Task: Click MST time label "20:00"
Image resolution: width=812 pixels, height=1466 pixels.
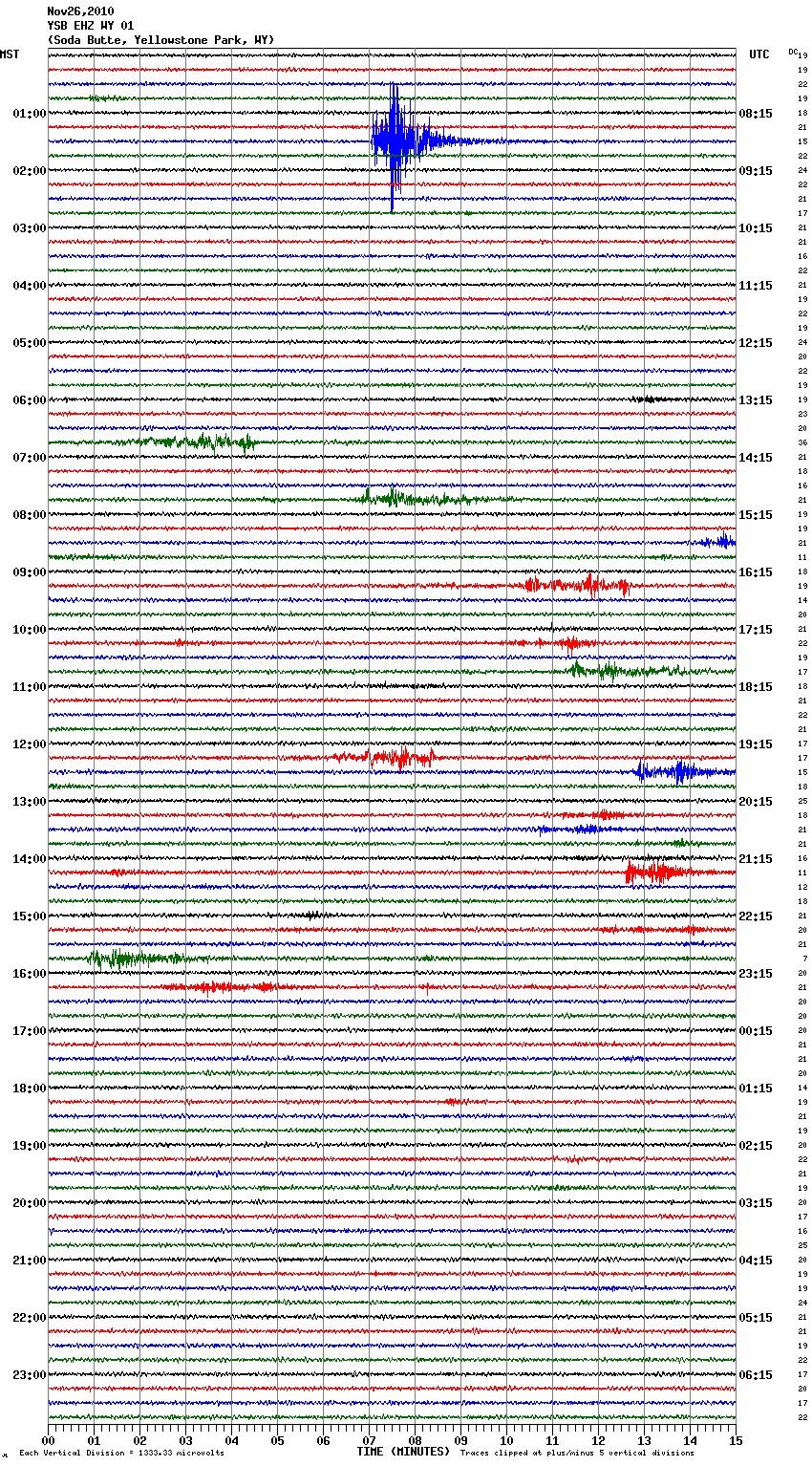Action: (x=29, y=1203)
